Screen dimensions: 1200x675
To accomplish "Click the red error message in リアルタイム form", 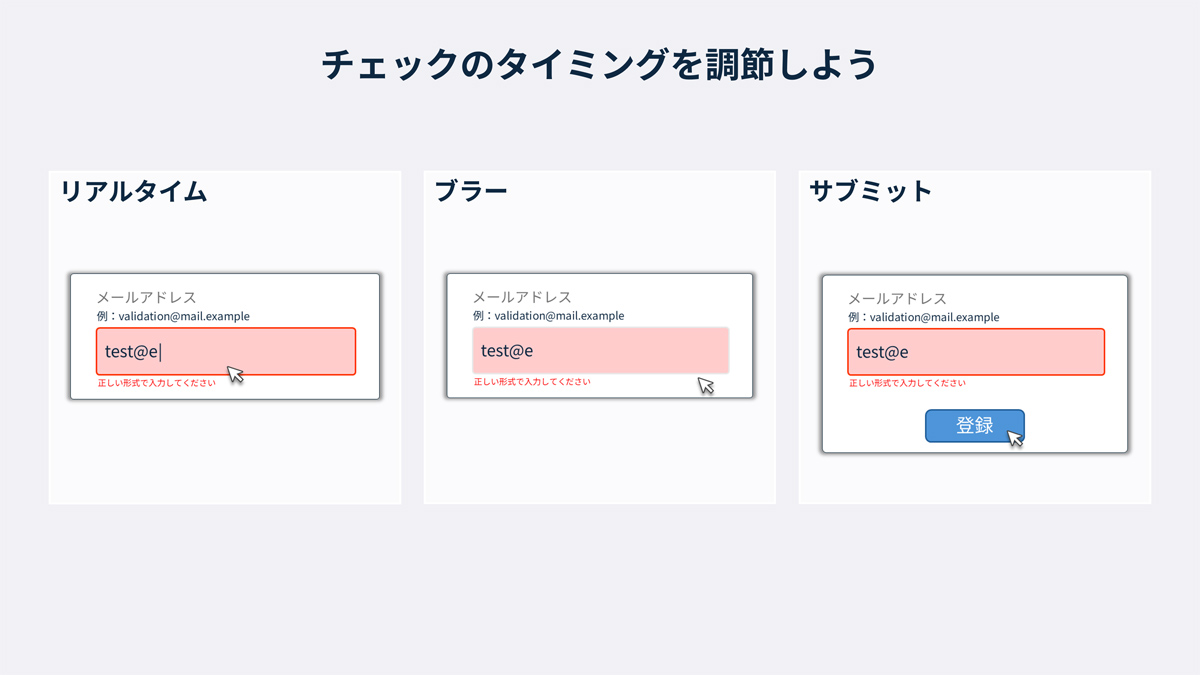I will click(156, 383).
